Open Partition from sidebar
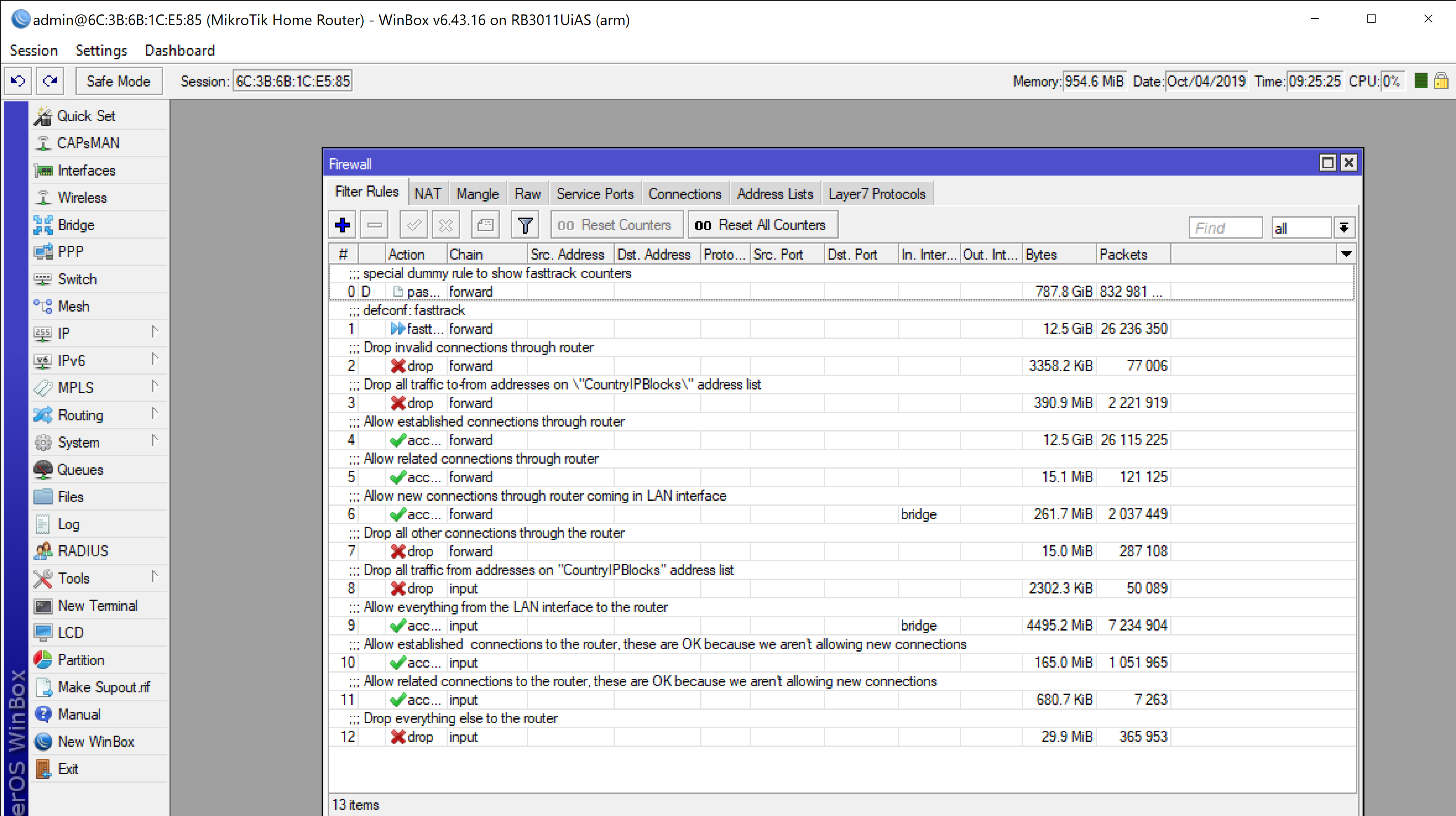This screenshot has width=1456, height=816. pos(99,660)
